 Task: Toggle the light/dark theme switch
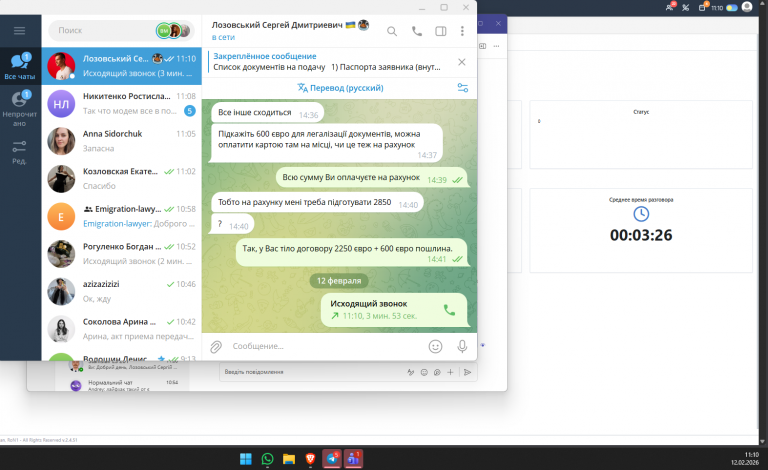click(732, 8)
